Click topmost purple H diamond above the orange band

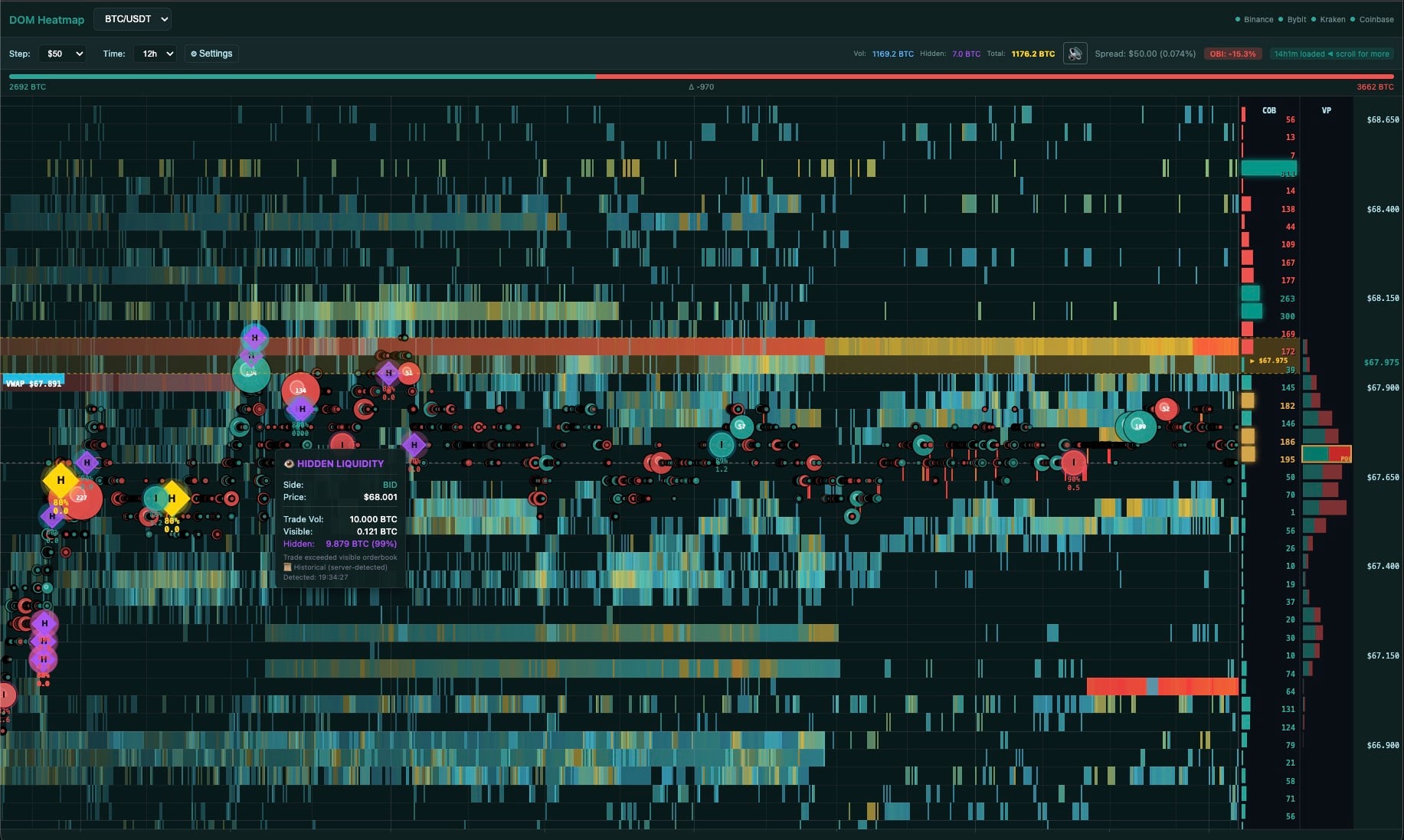pos(254,338)
